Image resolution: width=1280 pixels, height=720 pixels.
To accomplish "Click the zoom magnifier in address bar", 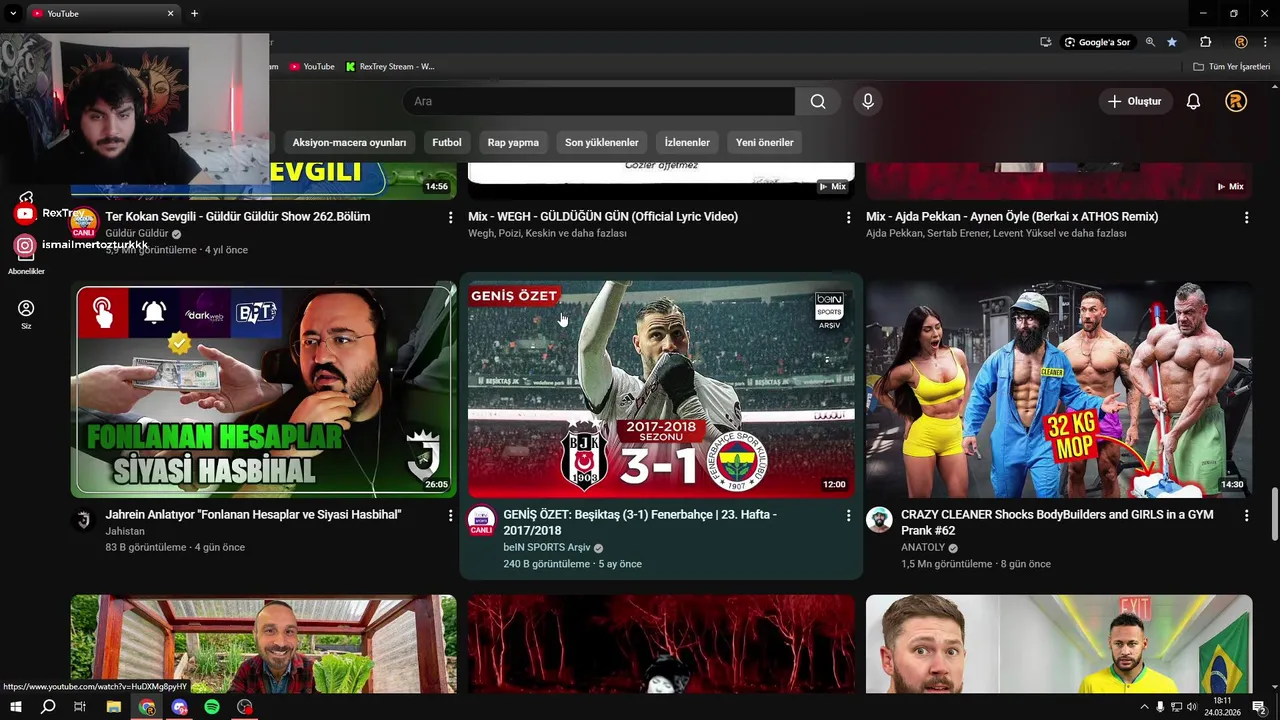I will tap(1150, 42).
